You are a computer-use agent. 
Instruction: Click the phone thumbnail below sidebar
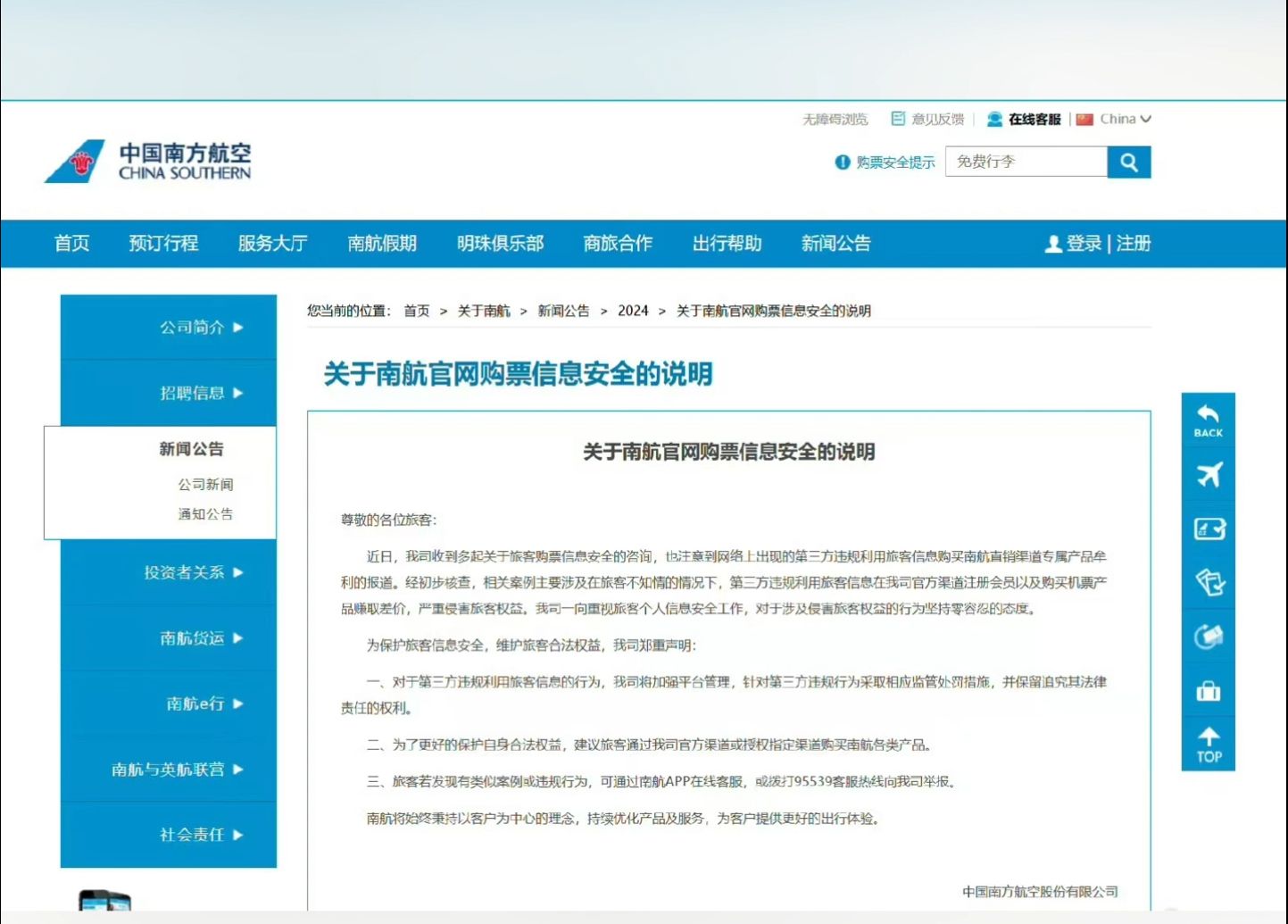click(104, 900)
